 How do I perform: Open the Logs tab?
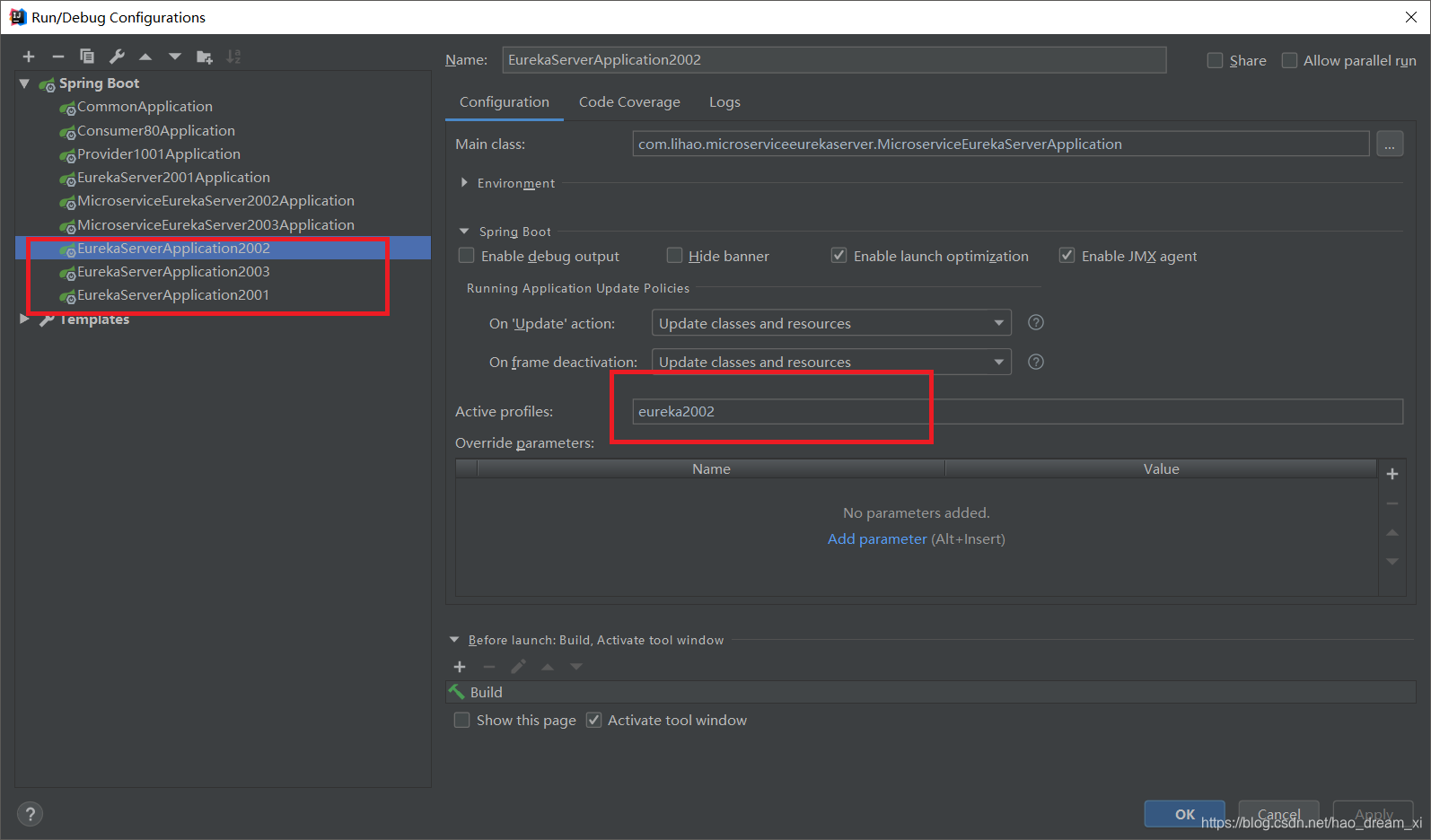point(724,102)
